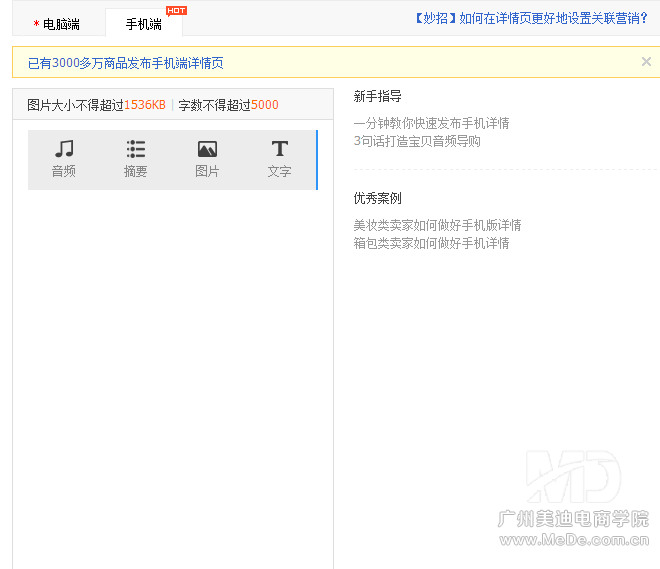This screenshot has height=569, width=660.
Task: Click the HOT badge on 手机端
Action: tap(176, 11)
